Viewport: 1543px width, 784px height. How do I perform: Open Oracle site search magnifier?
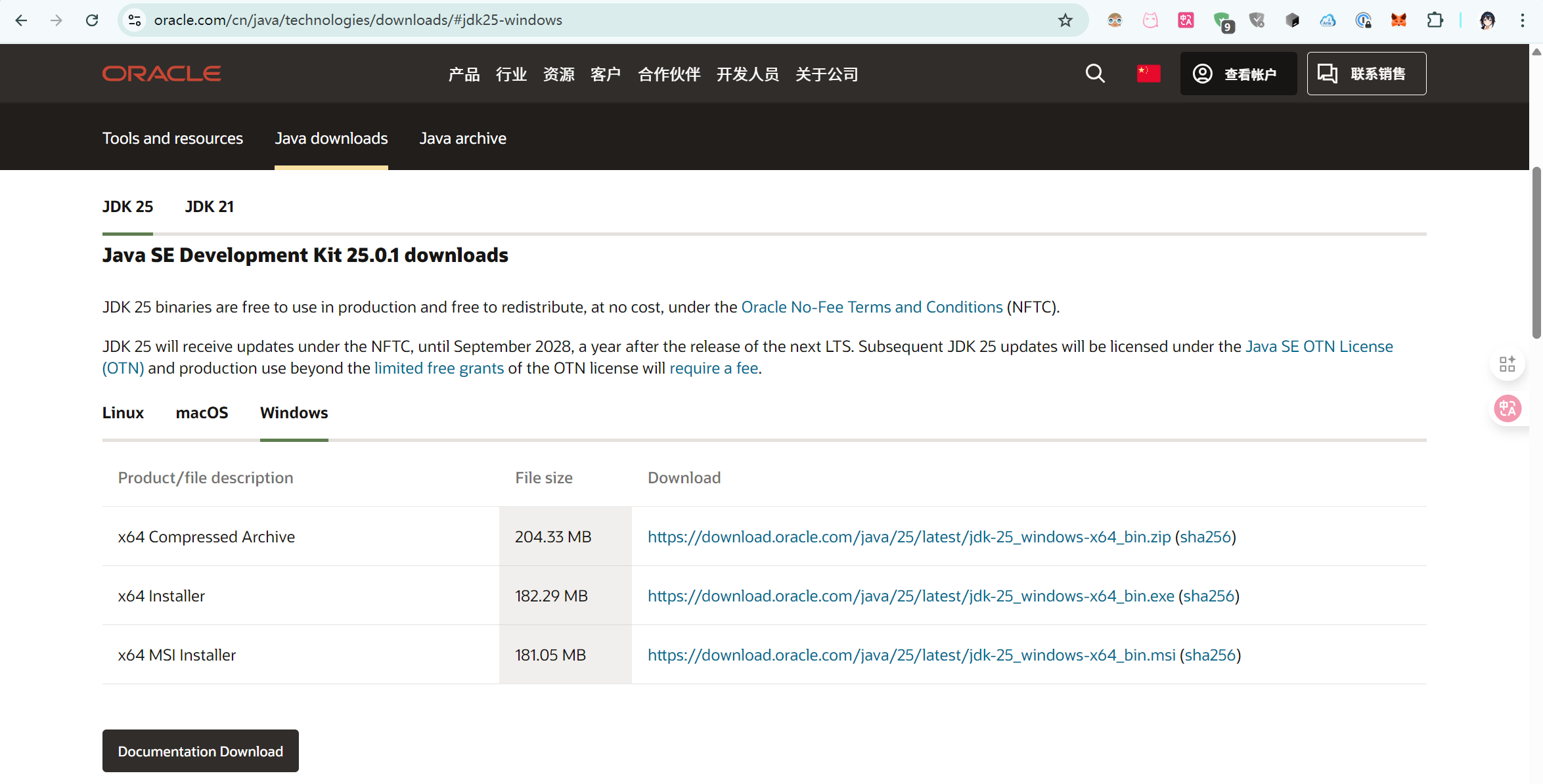coord(1095,74)
